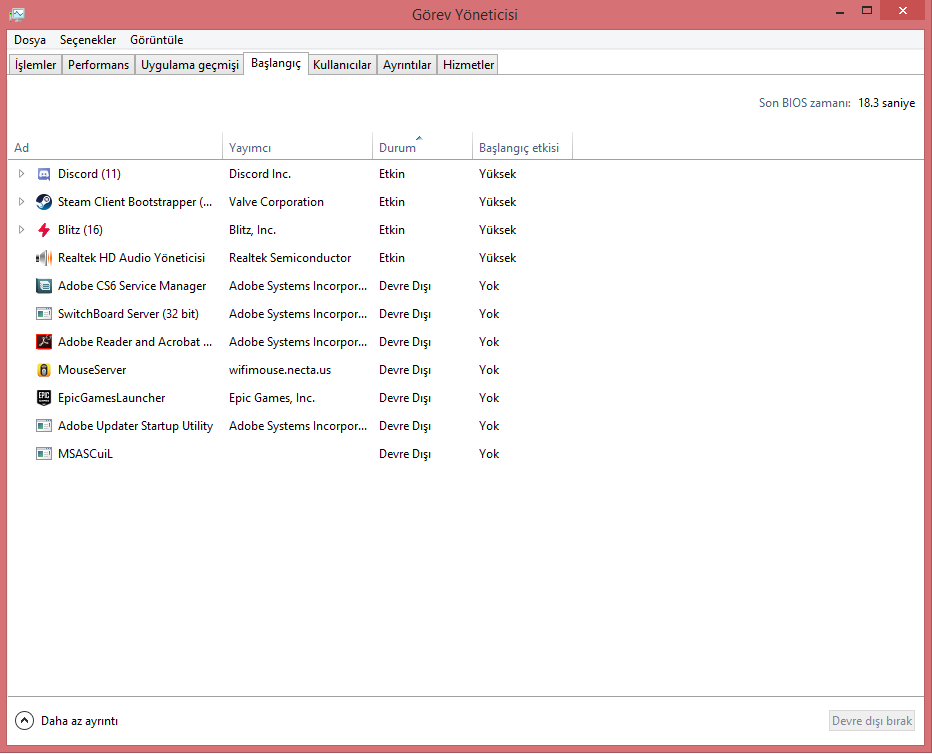This screenshot has width=932, height=754.
Task: Open the Seçenekler menu
Action: click(x=88, y=40)
